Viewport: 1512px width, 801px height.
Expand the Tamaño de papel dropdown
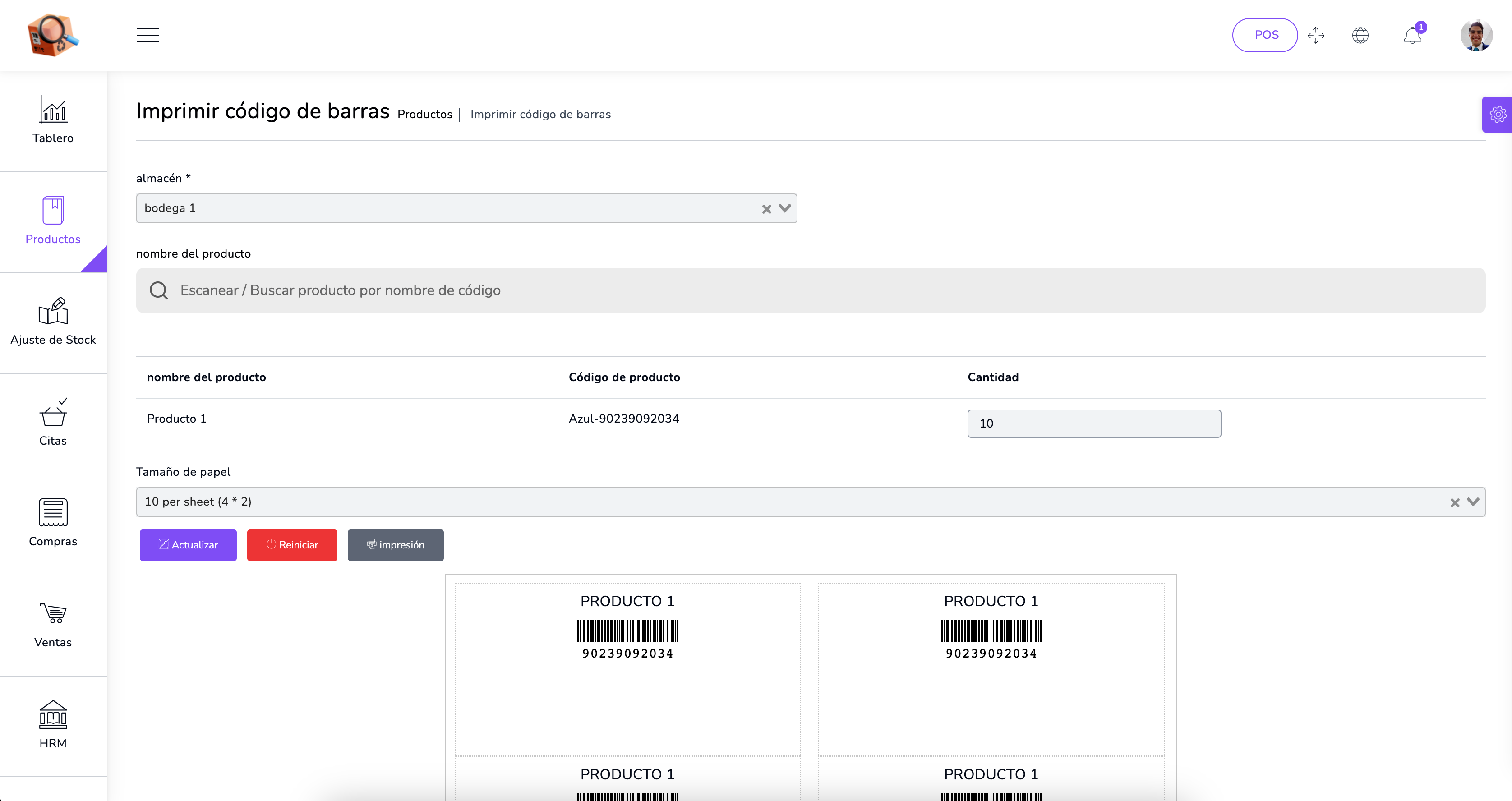tap(1473, 502)
